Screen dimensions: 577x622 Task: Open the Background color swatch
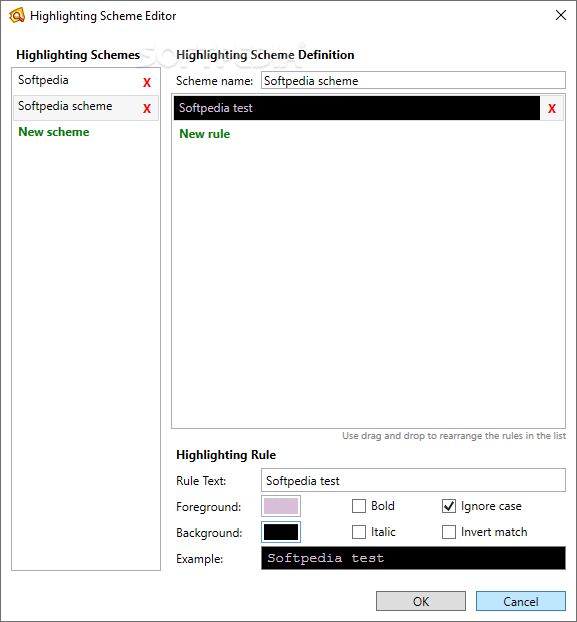(x=281, y=532)
